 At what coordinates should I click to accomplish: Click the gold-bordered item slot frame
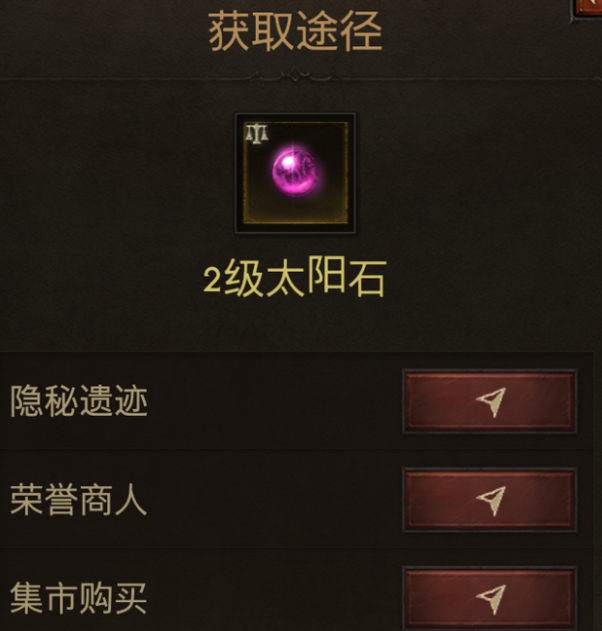tap(295, 173)
